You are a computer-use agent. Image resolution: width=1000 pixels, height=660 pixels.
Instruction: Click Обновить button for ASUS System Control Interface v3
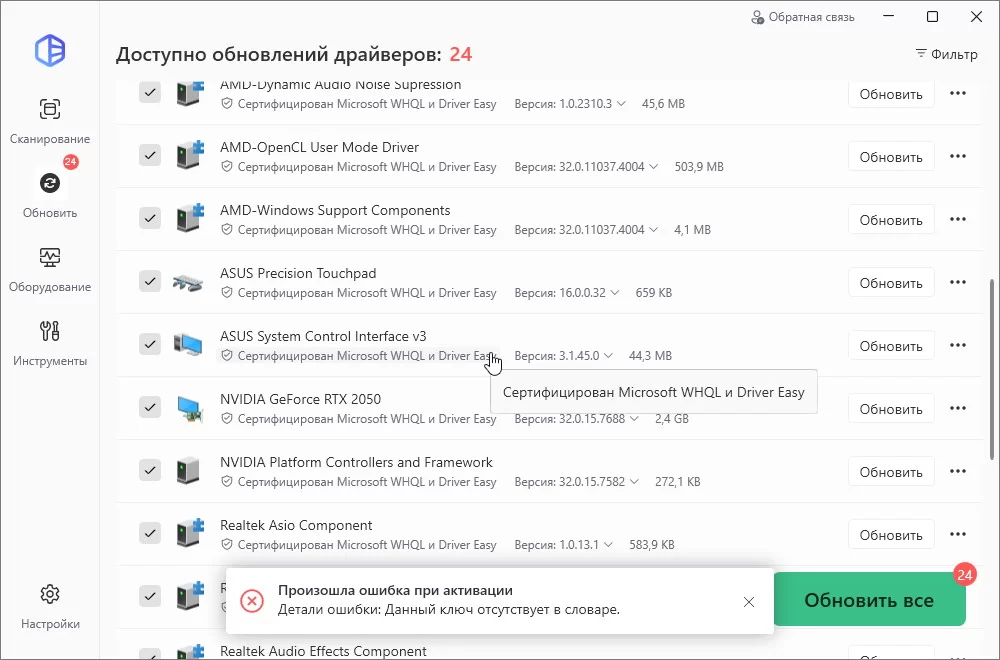coord(891,346)
